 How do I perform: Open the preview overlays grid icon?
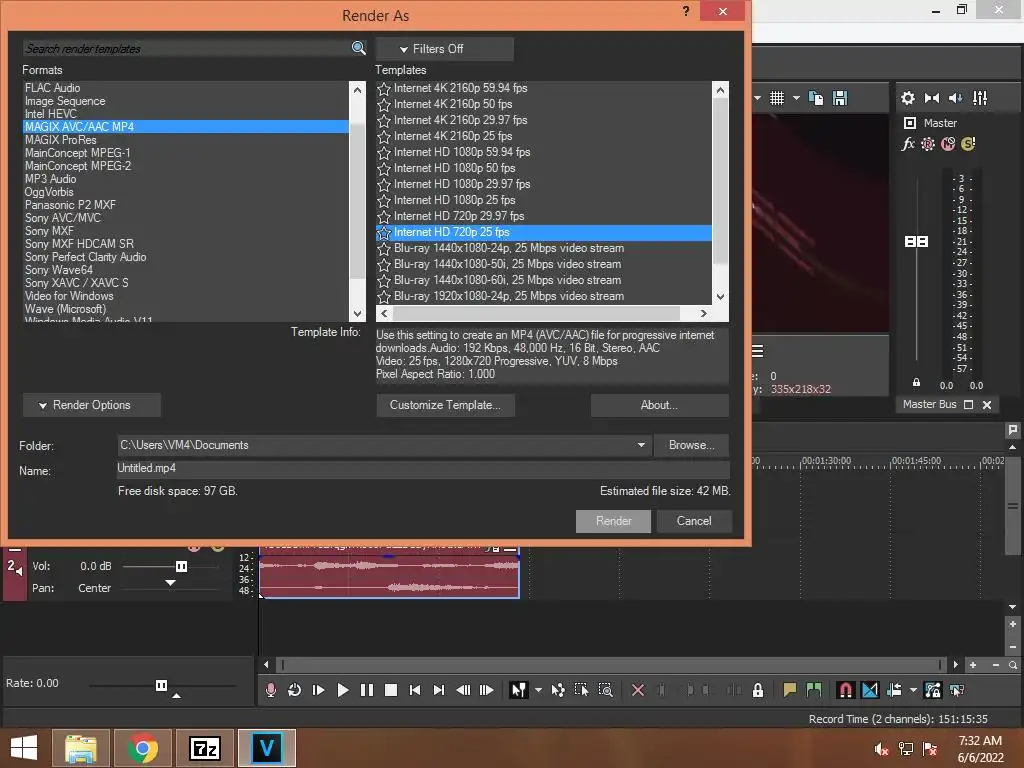tap(776, 98)
